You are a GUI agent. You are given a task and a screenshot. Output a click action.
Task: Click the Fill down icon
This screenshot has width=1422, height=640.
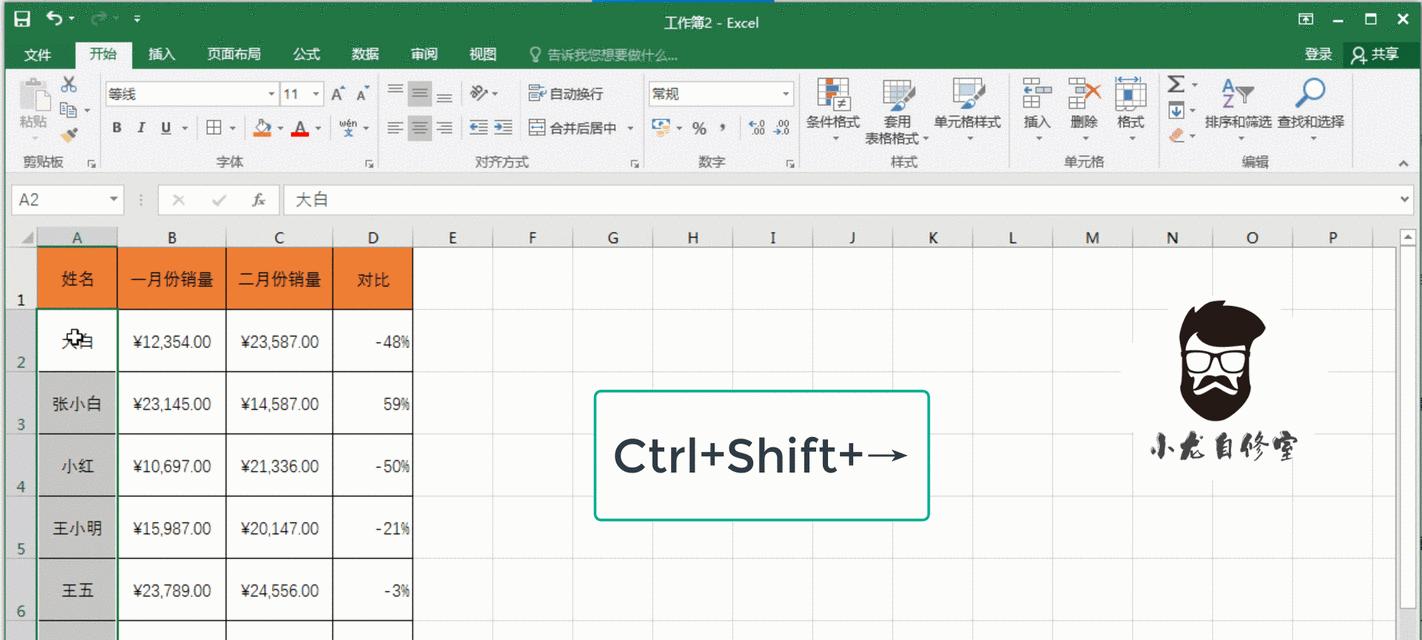pyautogui.click(x=1176, y=110)
